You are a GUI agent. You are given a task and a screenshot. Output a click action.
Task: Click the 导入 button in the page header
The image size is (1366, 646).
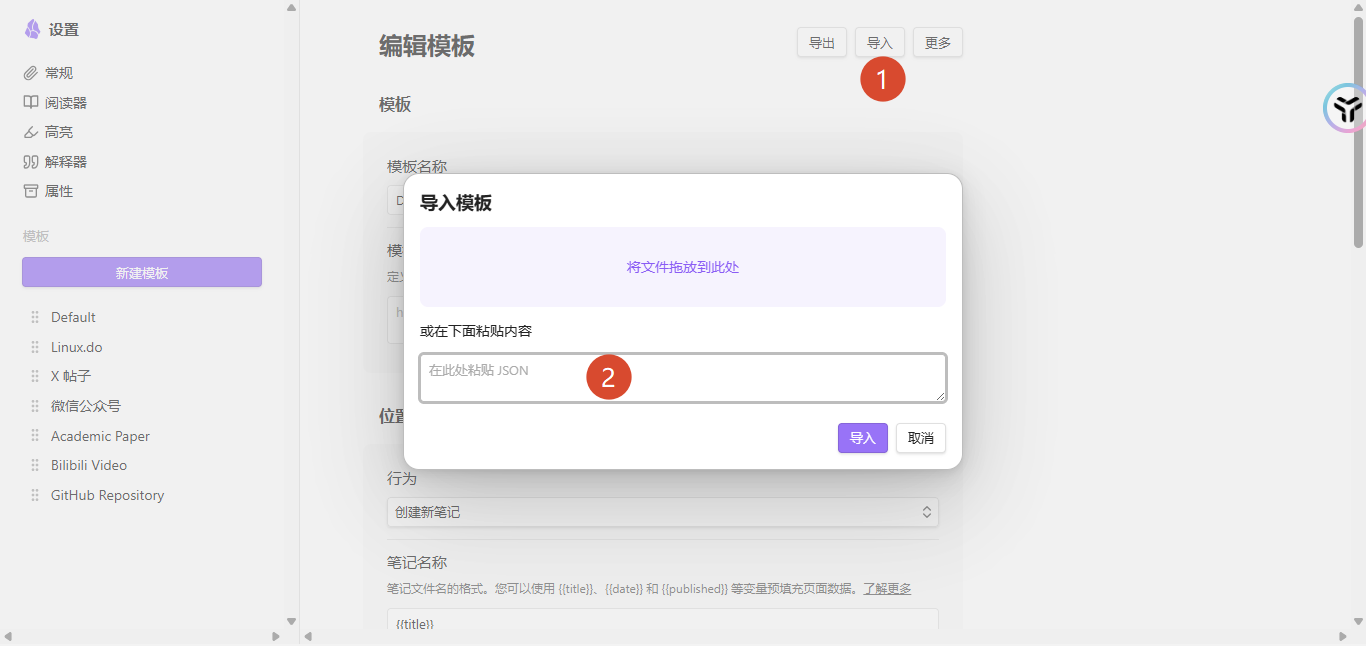coord(880,42)
